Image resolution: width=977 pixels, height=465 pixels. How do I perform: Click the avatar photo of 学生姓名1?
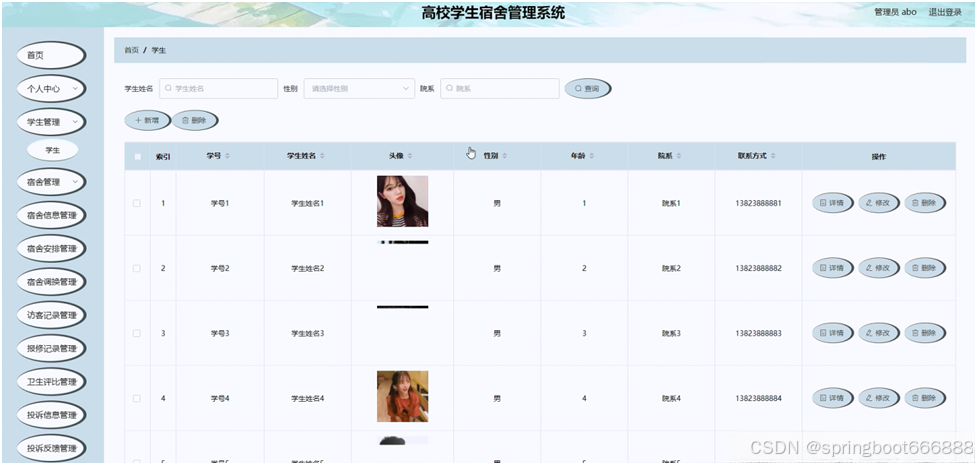tap(403, 201)
